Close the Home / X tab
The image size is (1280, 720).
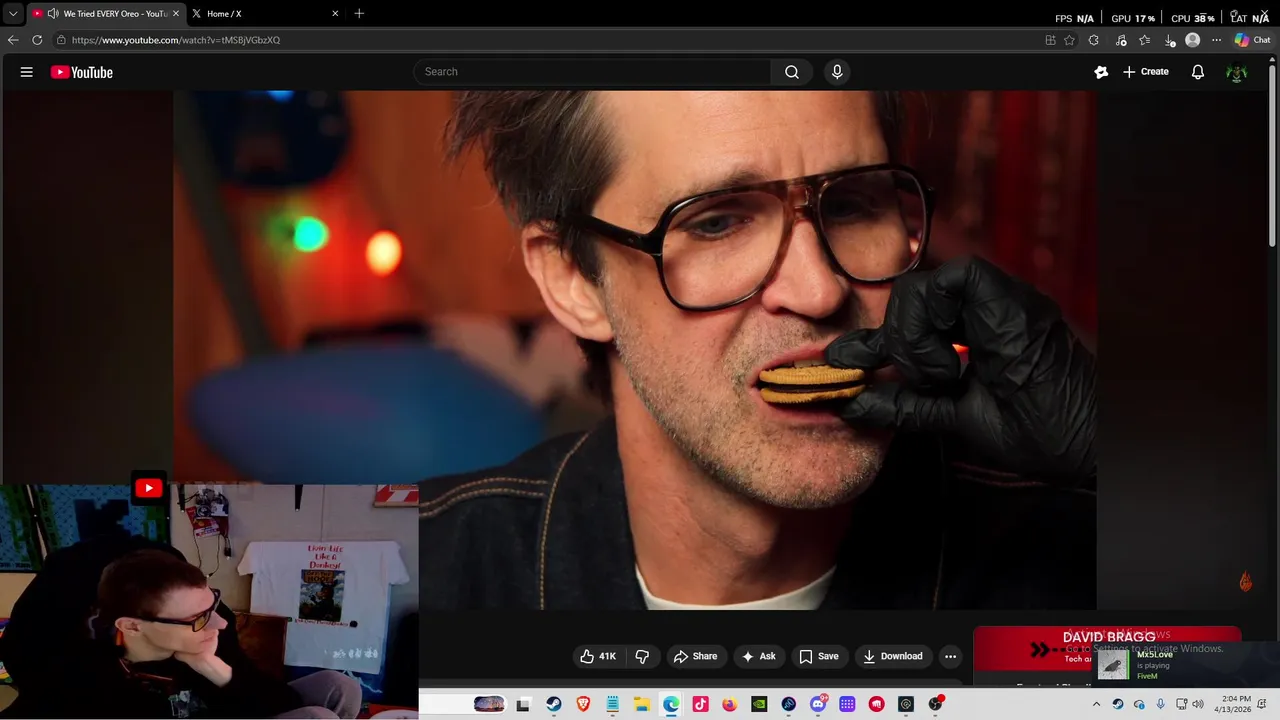tap(335, 14)
